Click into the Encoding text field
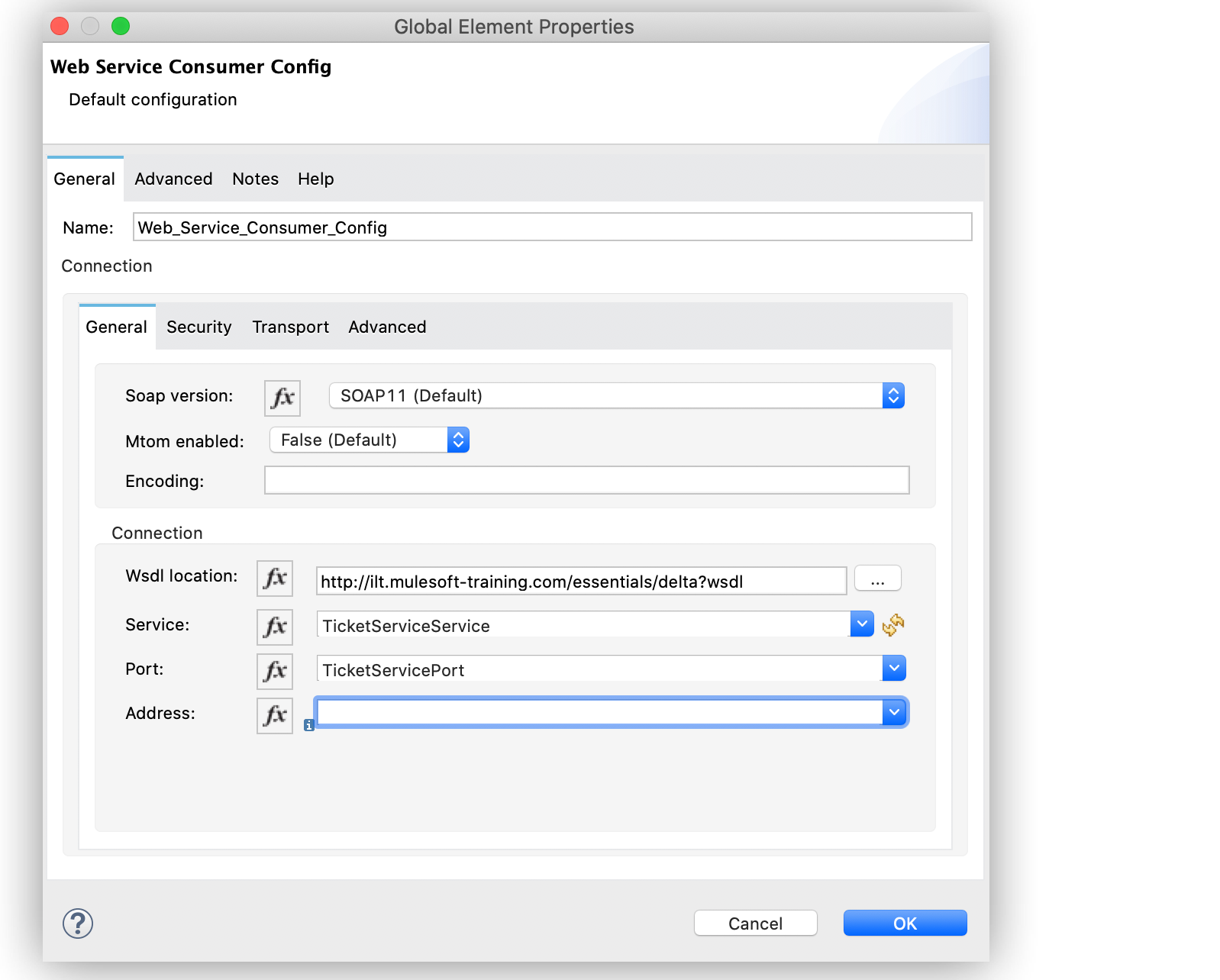 [586, 480]
